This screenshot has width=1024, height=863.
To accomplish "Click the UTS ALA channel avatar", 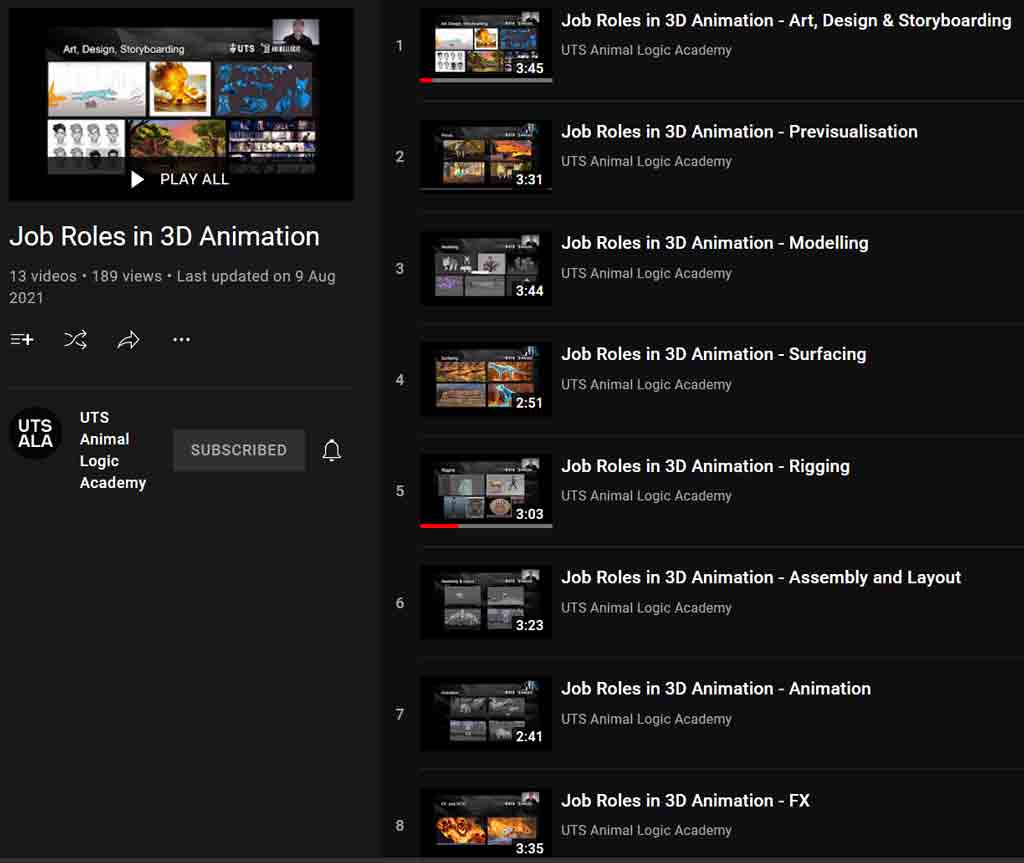I will tap(35, 432).
